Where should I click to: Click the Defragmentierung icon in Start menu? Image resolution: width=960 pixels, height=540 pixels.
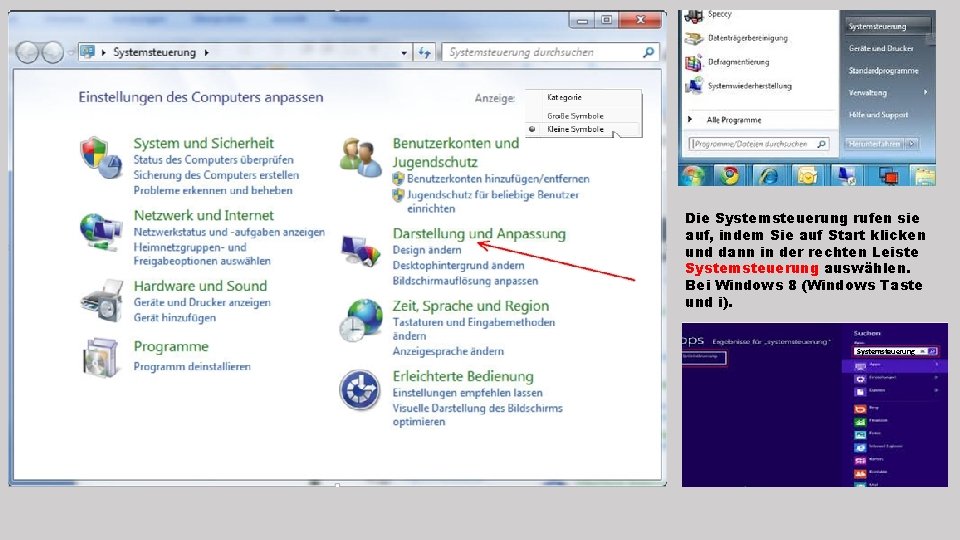[x=694, y=62]
